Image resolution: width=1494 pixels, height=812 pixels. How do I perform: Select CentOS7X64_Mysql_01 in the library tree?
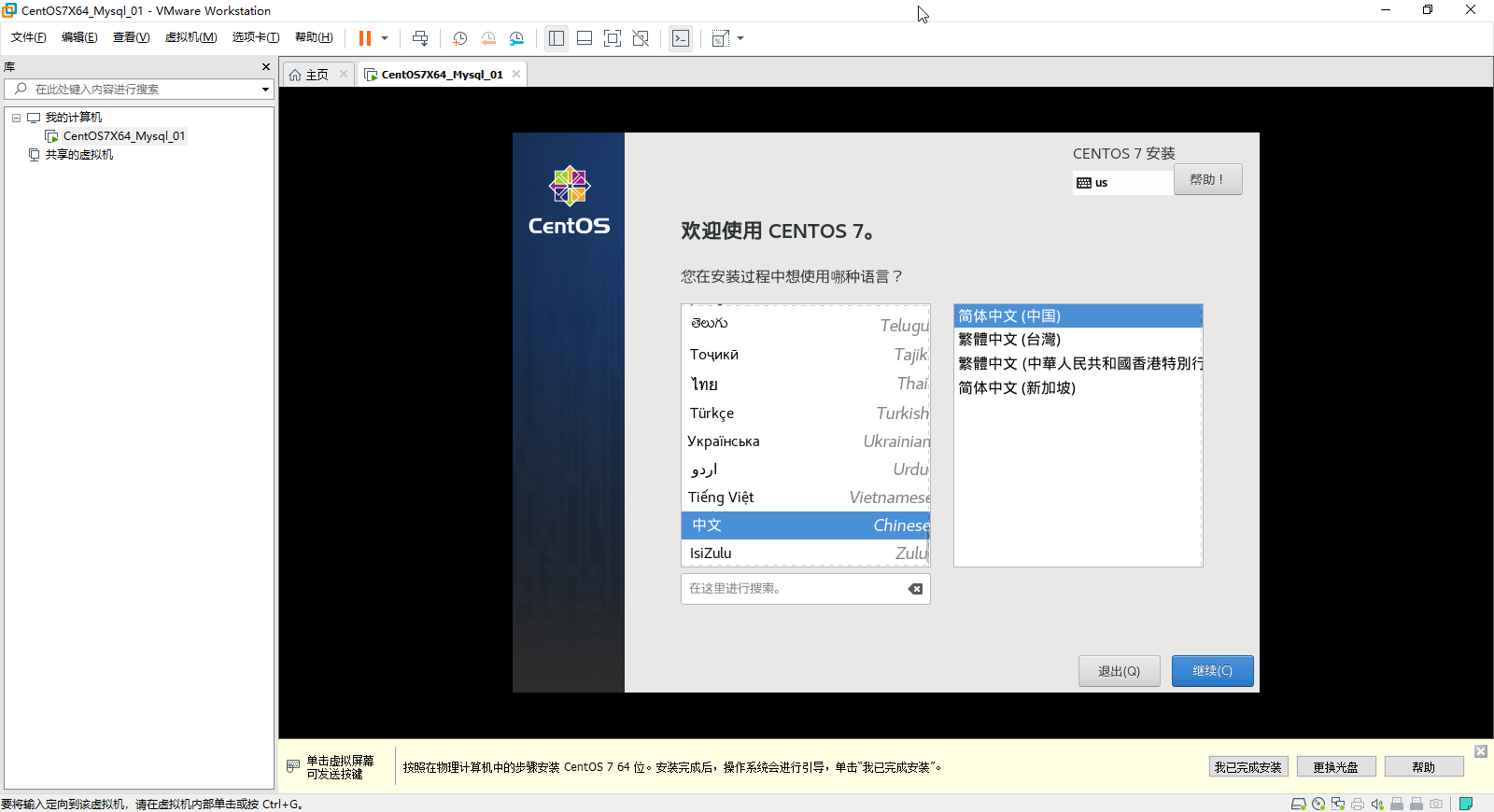pyautogui.click(x=124, y=136)
